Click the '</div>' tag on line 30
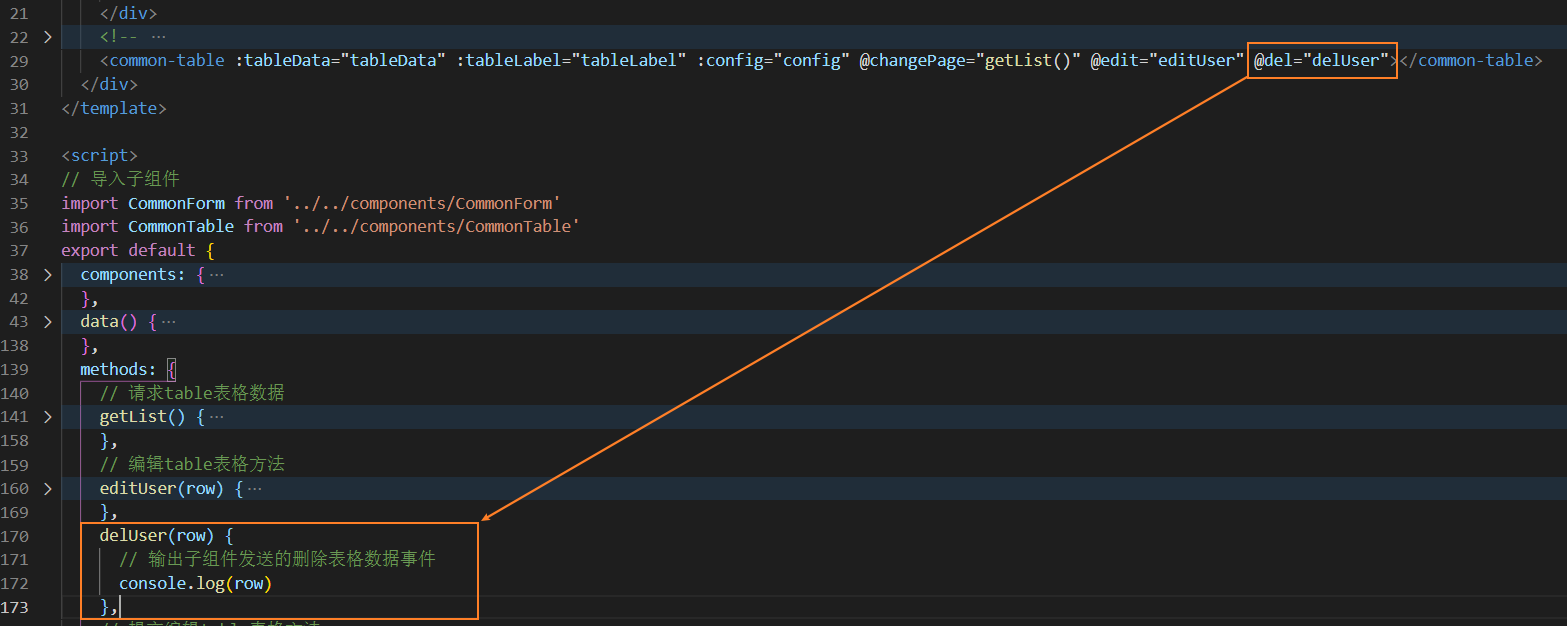1567x626 pixels. click(109, 85)
